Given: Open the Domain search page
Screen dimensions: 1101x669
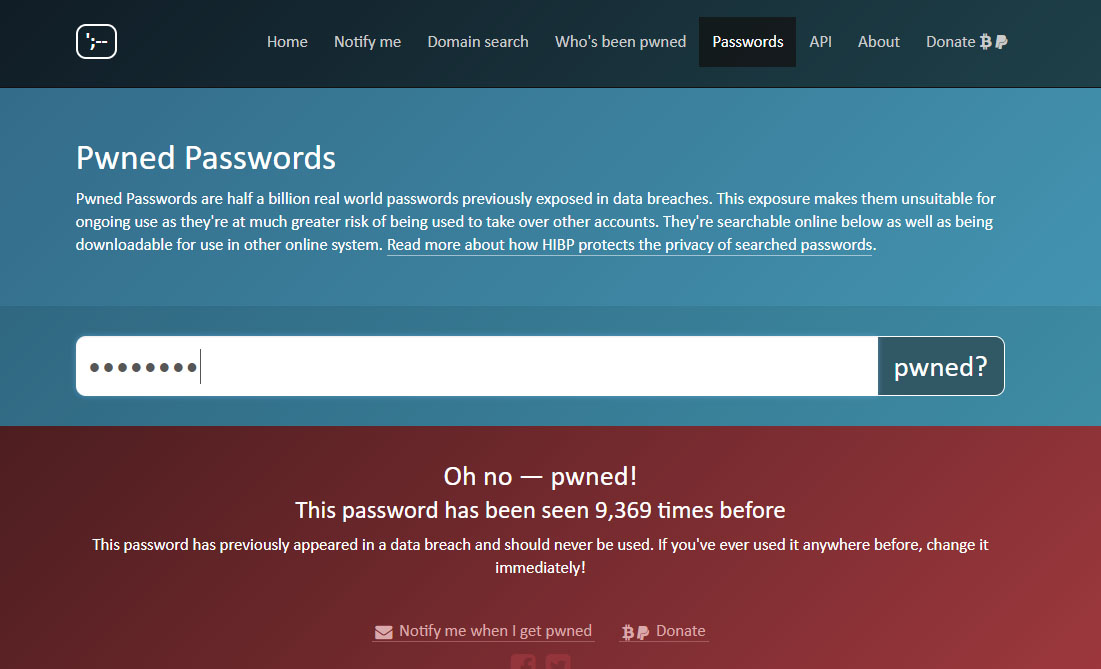Looking at the screenshot, I should 478,42.
